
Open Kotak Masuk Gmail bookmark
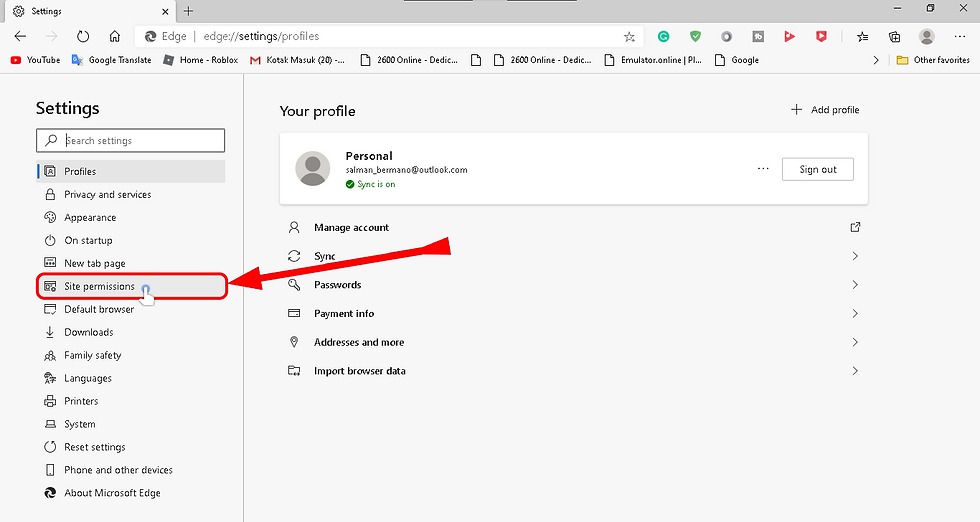(297, 60)
